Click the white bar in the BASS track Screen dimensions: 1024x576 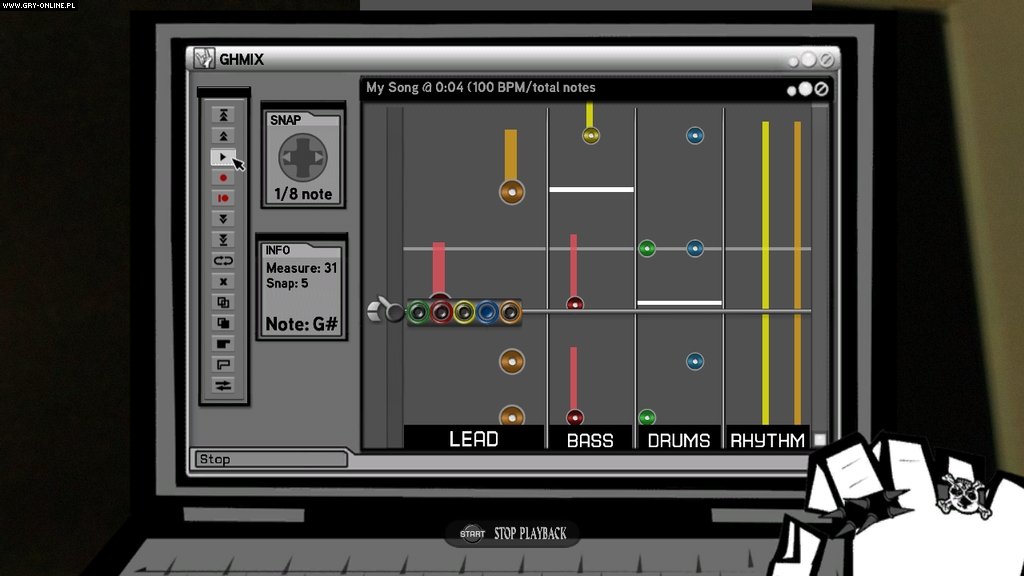591,189
